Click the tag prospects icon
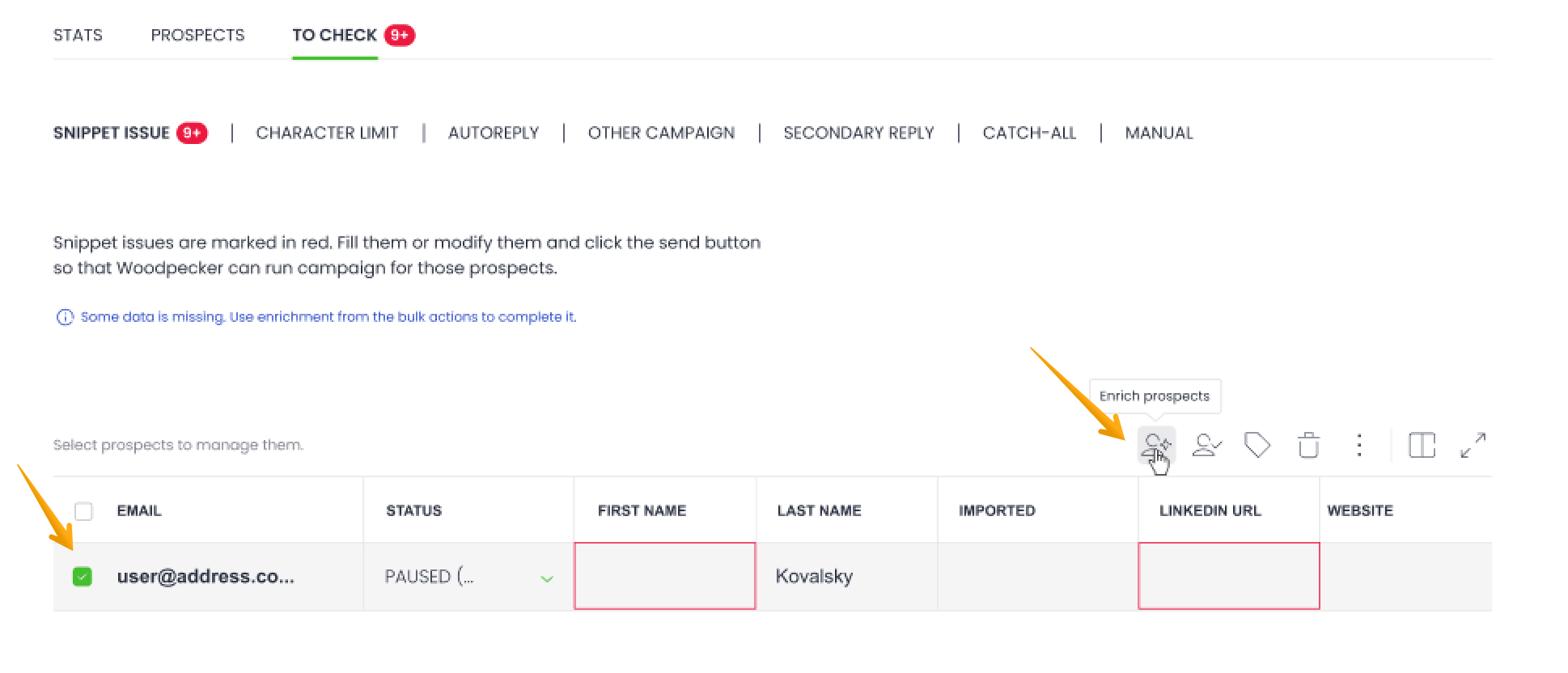 pos(1257,445)
